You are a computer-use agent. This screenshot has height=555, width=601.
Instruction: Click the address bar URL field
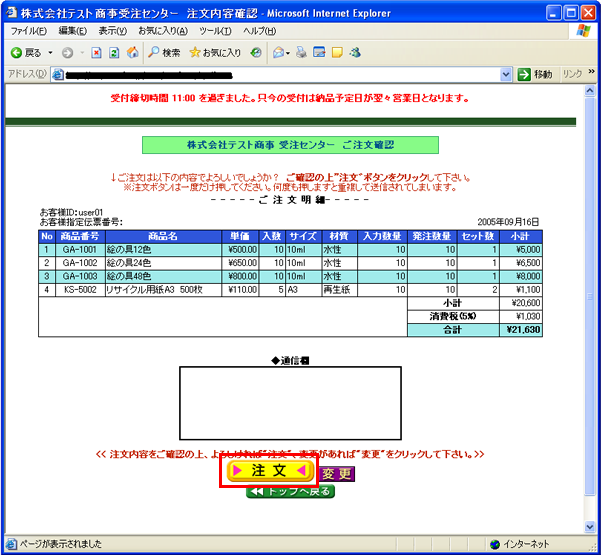tap(282, 74)
